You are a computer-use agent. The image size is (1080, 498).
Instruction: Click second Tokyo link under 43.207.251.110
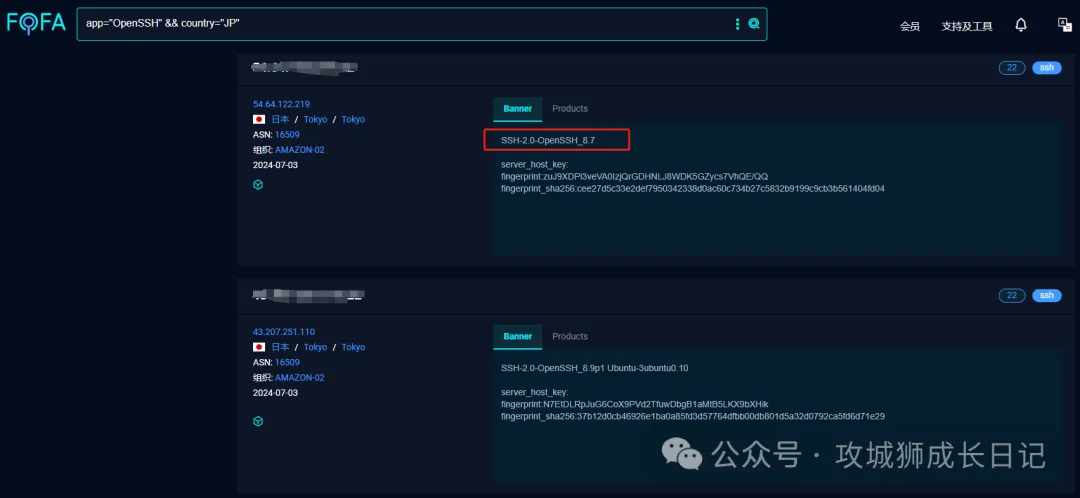point(353,347)
